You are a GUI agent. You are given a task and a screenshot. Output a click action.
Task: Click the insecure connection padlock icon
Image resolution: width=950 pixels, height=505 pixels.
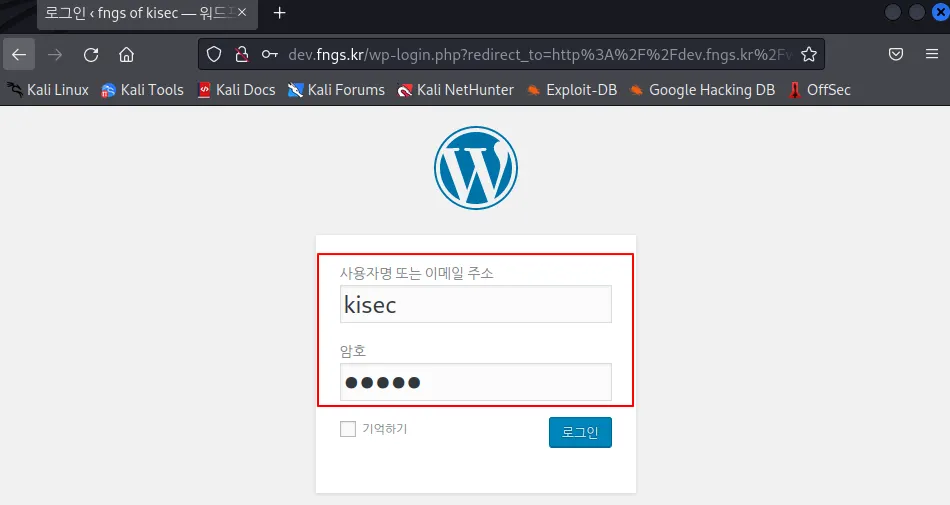pos(242,54)
